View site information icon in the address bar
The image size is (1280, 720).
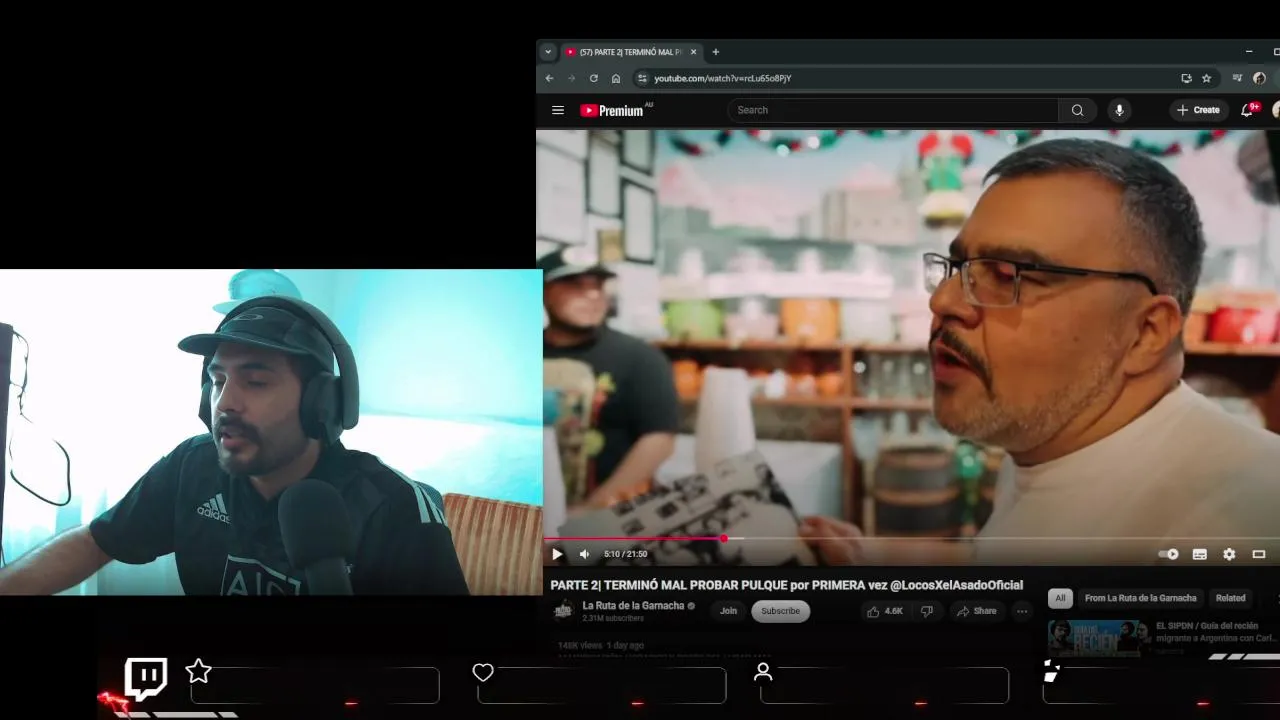tap(643, 78)
